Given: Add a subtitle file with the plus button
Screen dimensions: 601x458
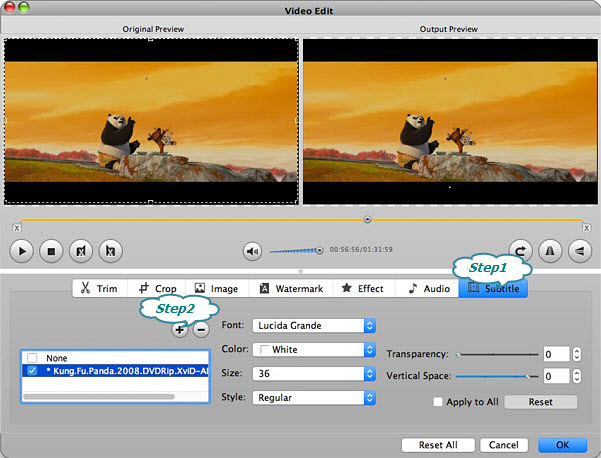Looking at the screenshot, I should coord(179,330).
